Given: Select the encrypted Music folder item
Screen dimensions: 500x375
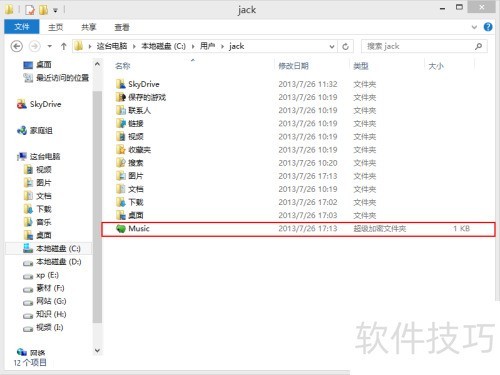Looking at the screenshot, I should 298,229.
